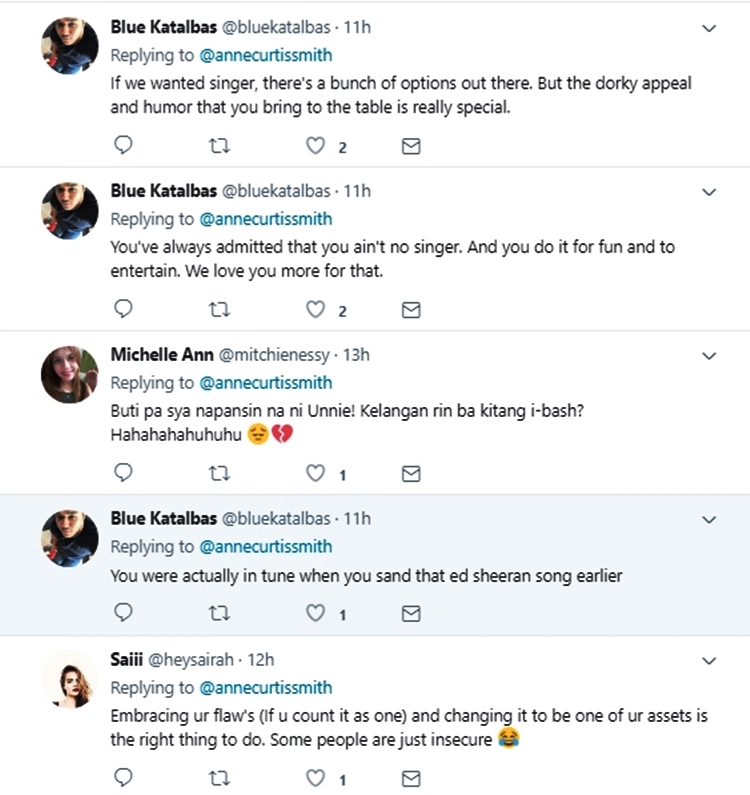Like Michelle Ann's tweet
The width and height of the screenshot is (750, 795).
coord(316,474)
